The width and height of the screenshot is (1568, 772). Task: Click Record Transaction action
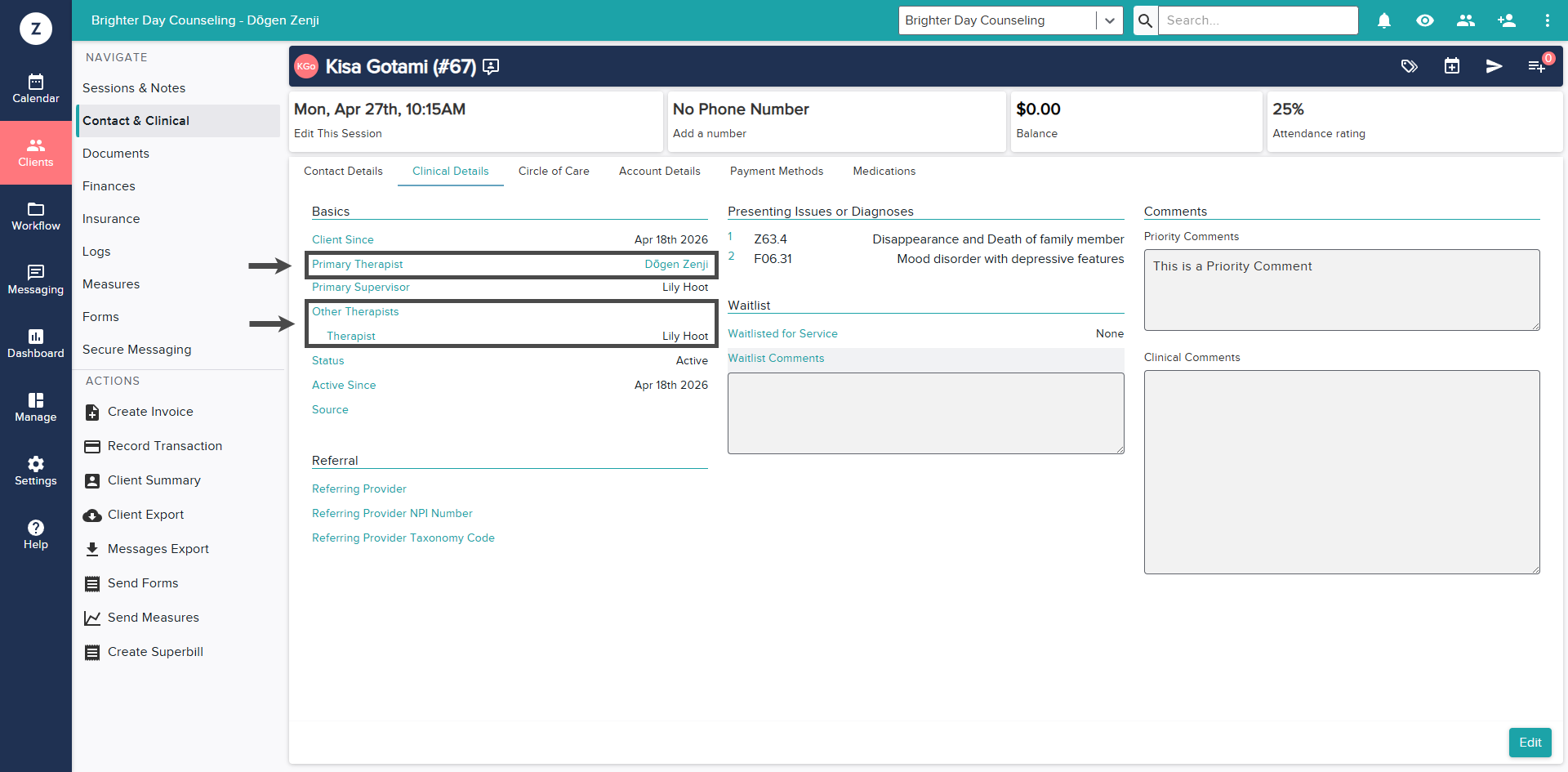[x=154, y=446]
